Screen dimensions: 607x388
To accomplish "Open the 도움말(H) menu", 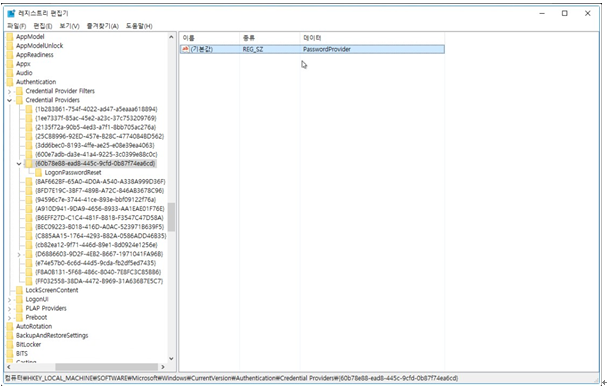I will click(139, 26).
